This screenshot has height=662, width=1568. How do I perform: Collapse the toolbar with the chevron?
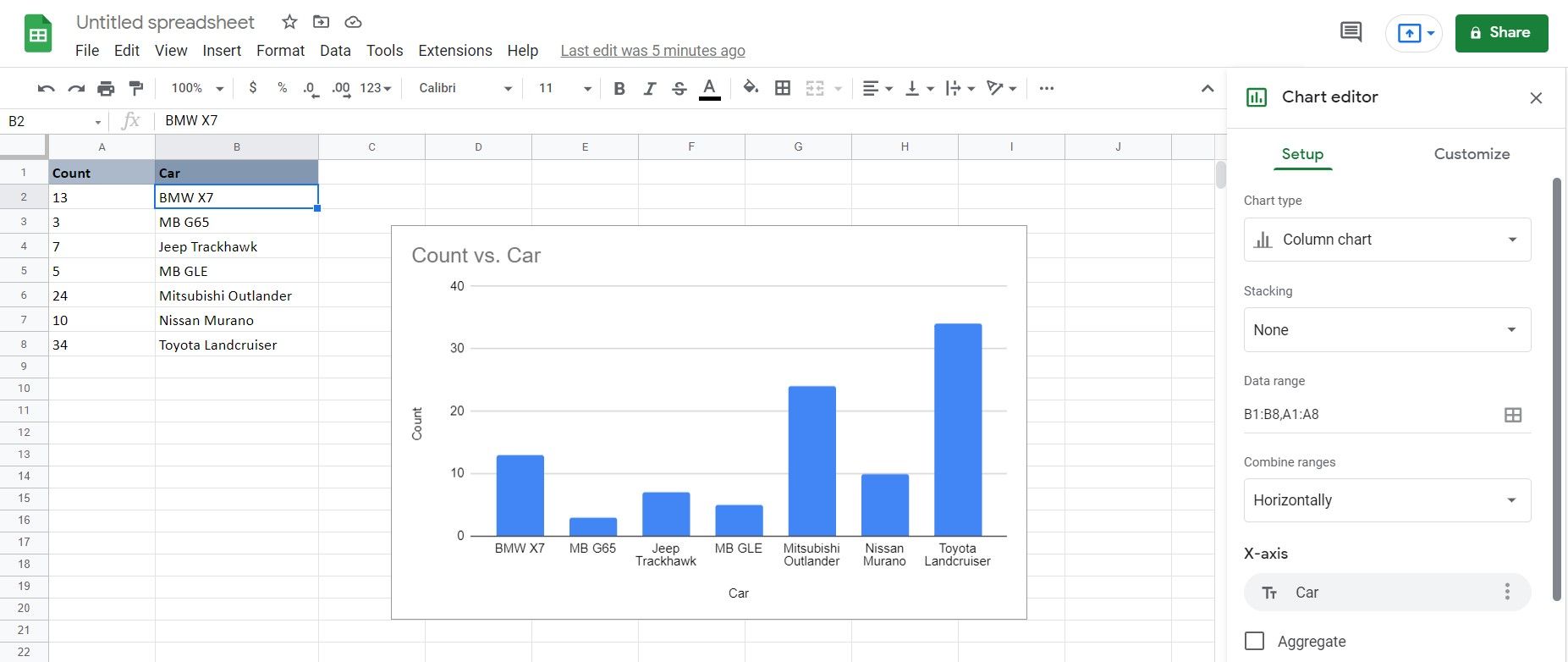coord(1208,88)
